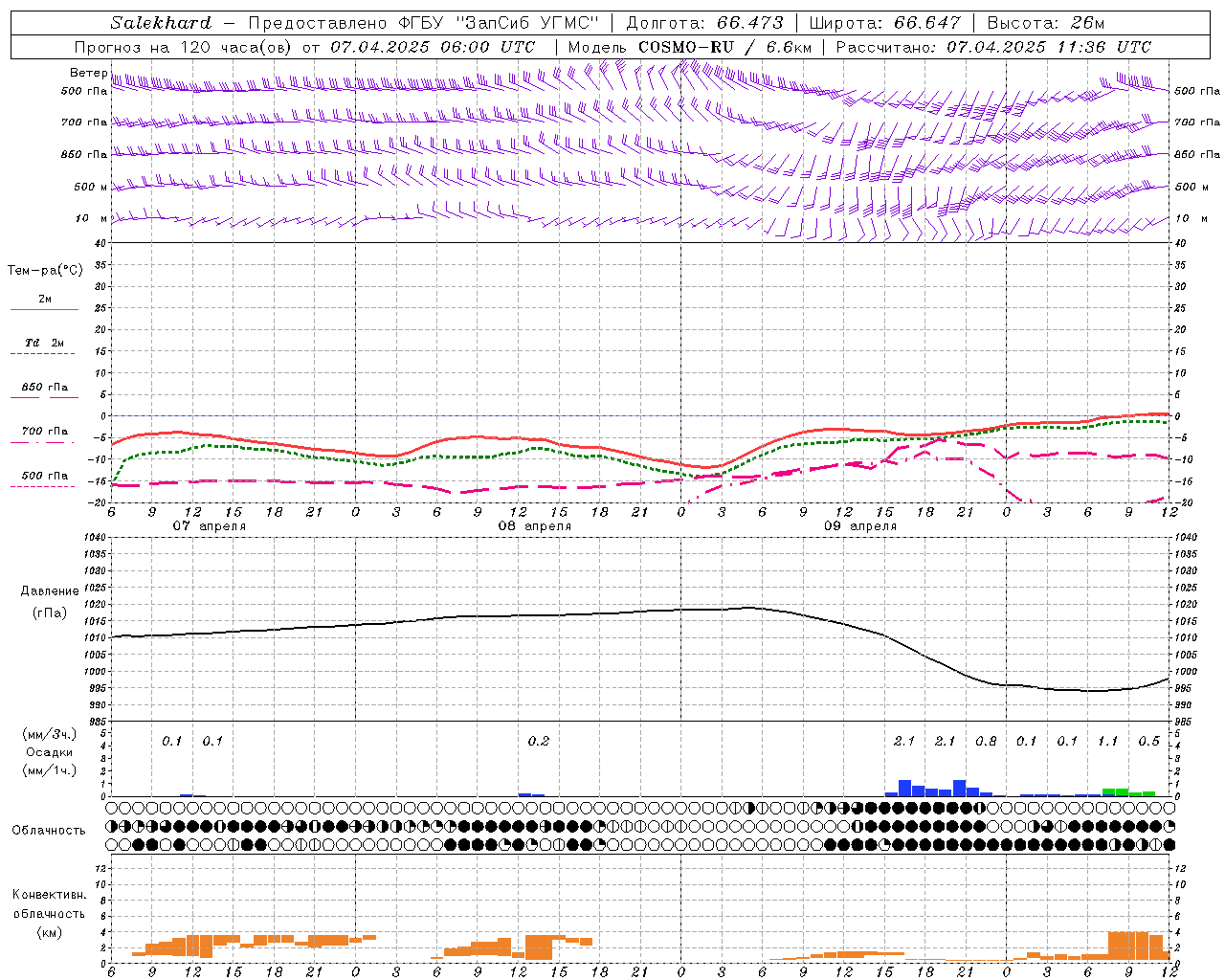Click the green precipitation bars in the Осадки chart
Viewport: 1225px width, 980px height.
[1128, 792]
